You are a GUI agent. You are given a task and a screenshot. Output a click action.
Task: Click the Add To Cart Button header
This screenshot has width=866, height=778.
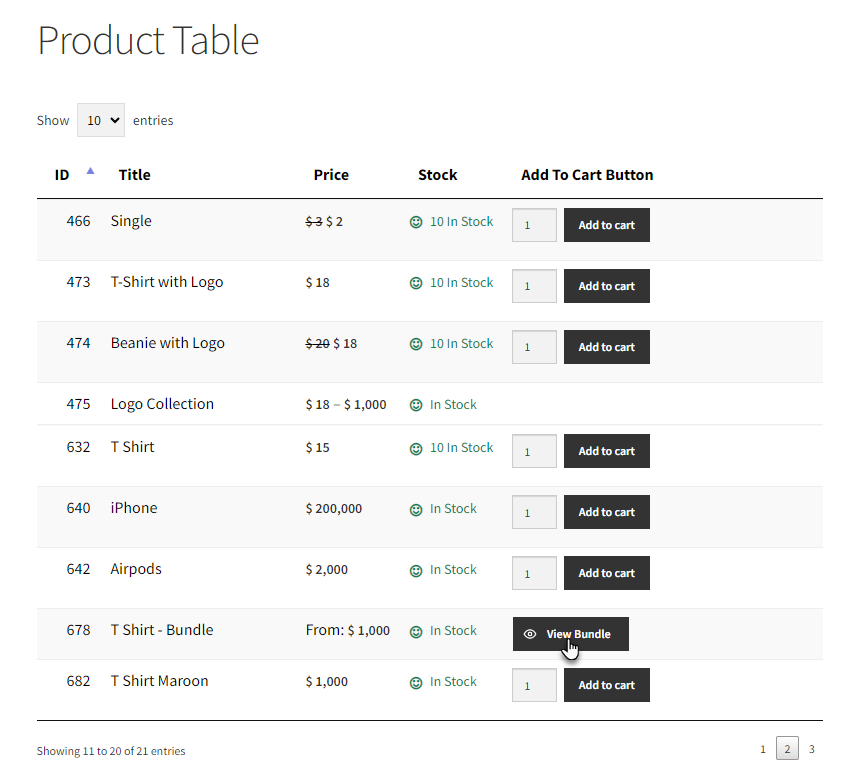coord(587,175)
